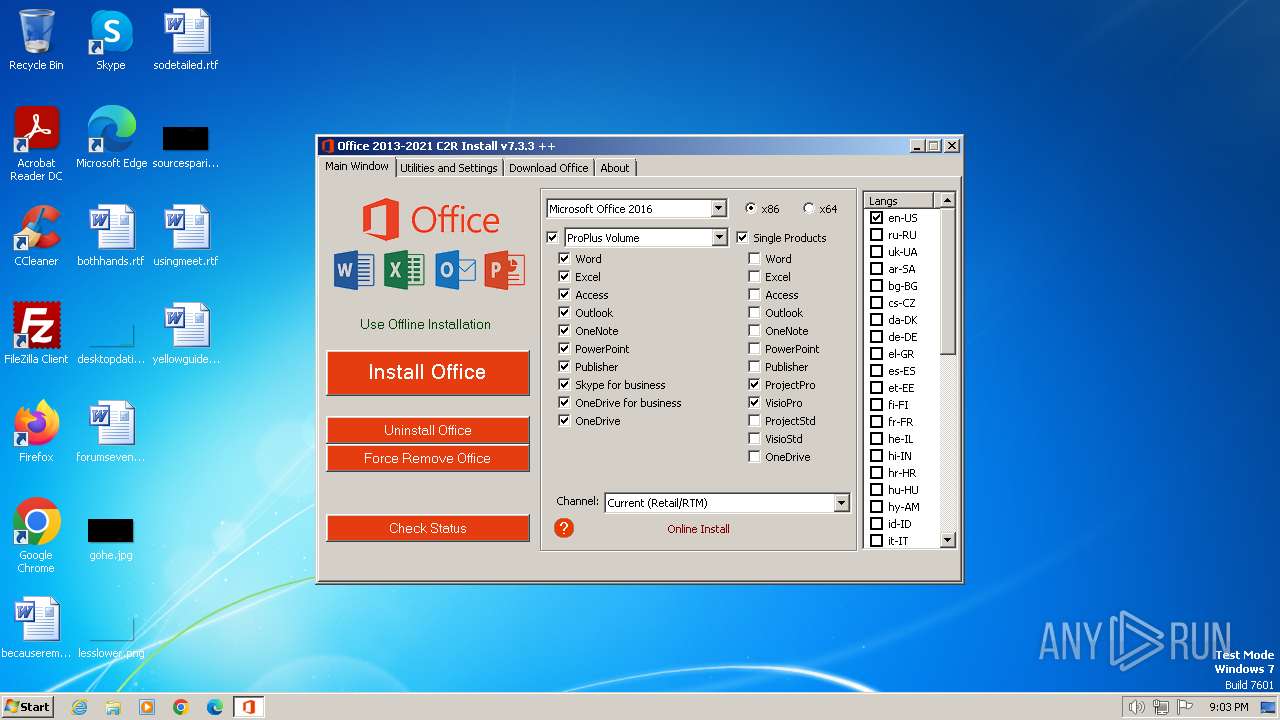Click Edge icon in taskbar
1280x720 pixels.
(x=215, y=707)
